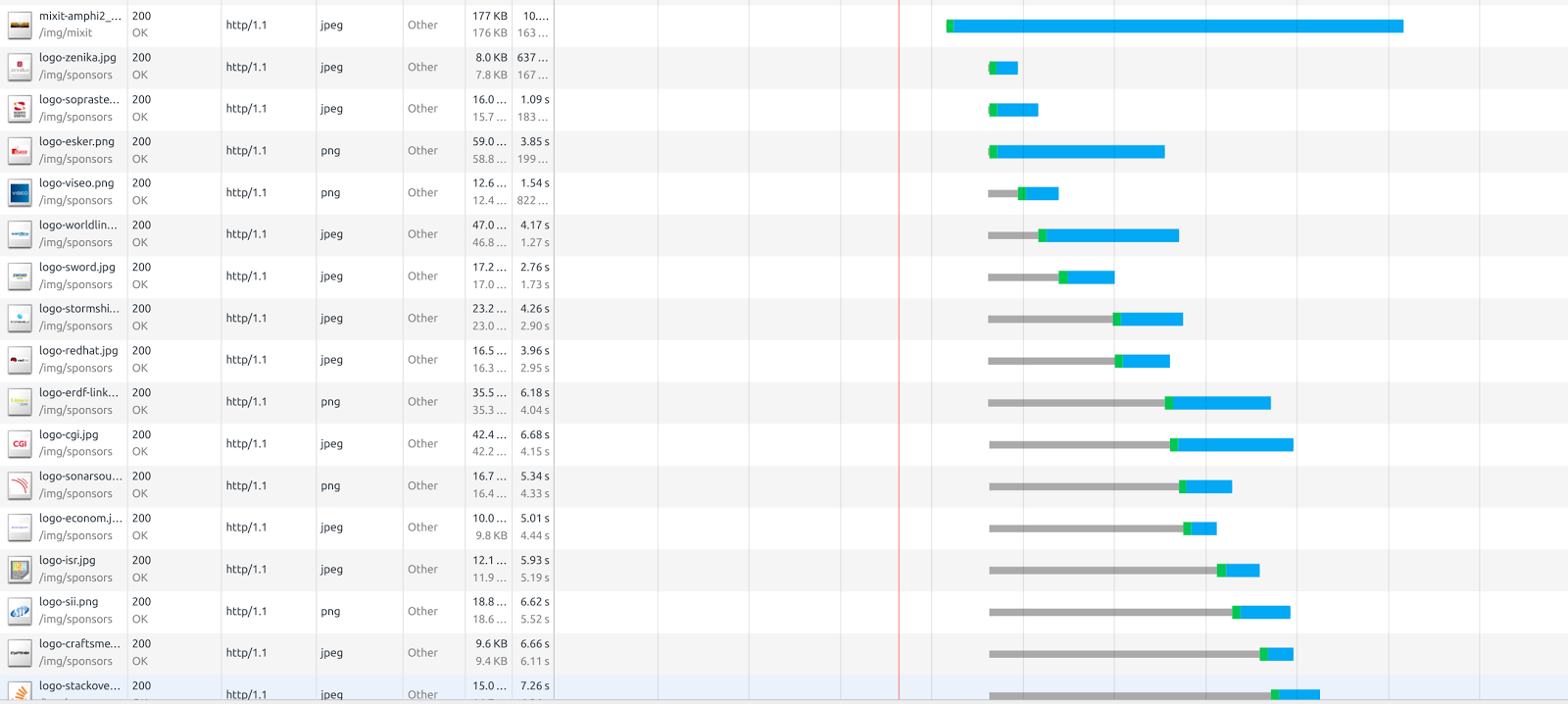Click the logo-viseo.png thumbnail icon
Viewport: 1568px width, 704px height.
(x=20, y=193)
